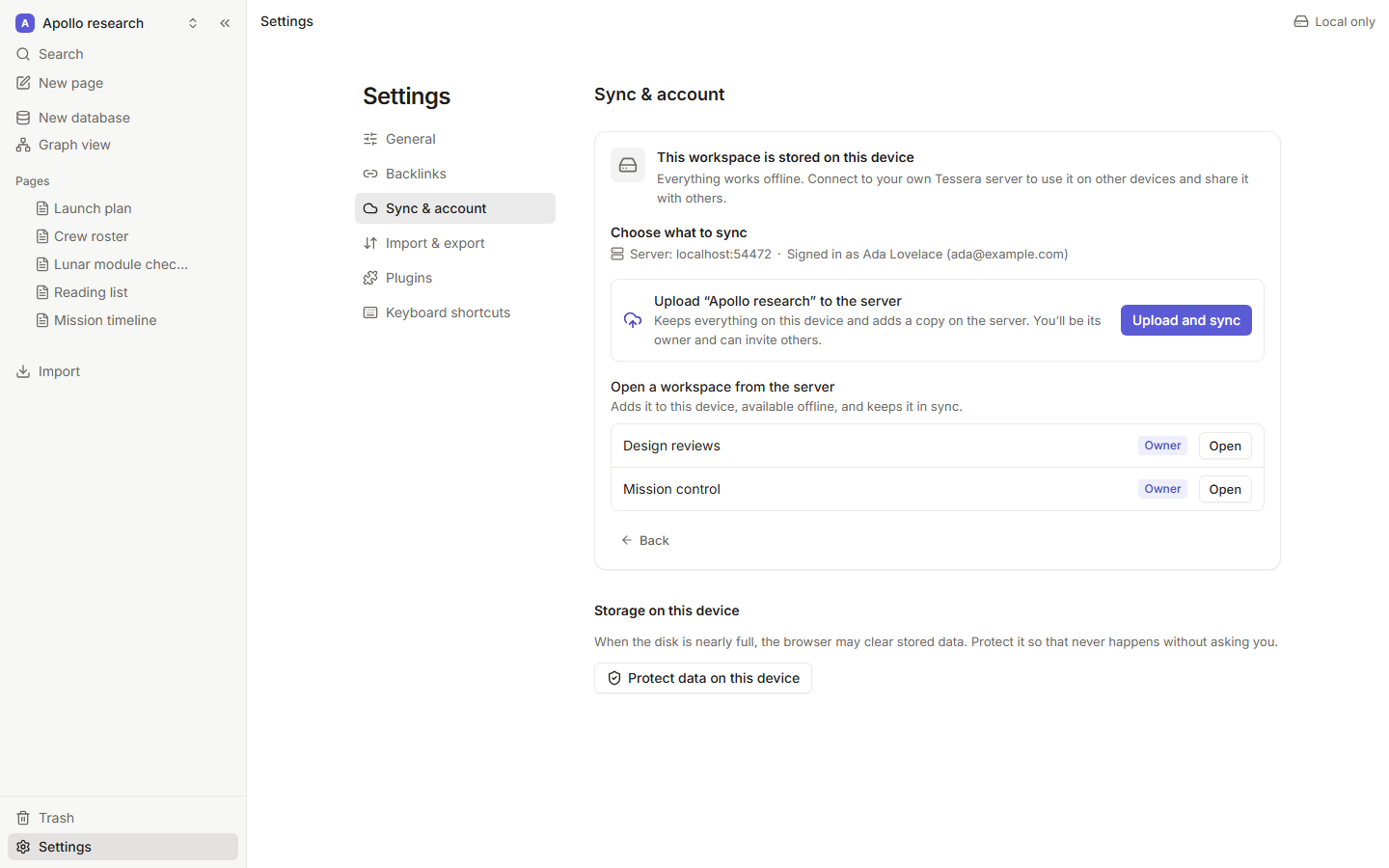The height and width of the screenshot is (868, 1389).
Task: Click the Mission timeline page icon
Action: coord(42,320)
